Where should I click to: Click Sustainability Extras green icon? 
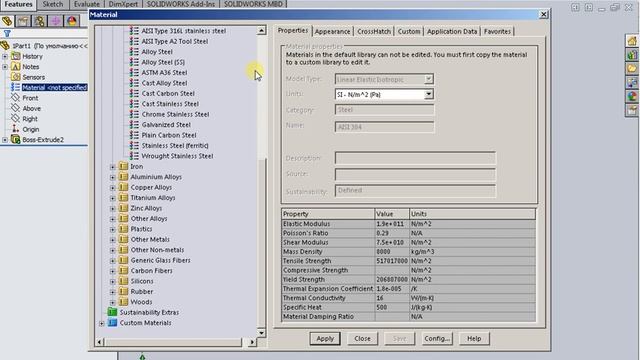(112, 312)
